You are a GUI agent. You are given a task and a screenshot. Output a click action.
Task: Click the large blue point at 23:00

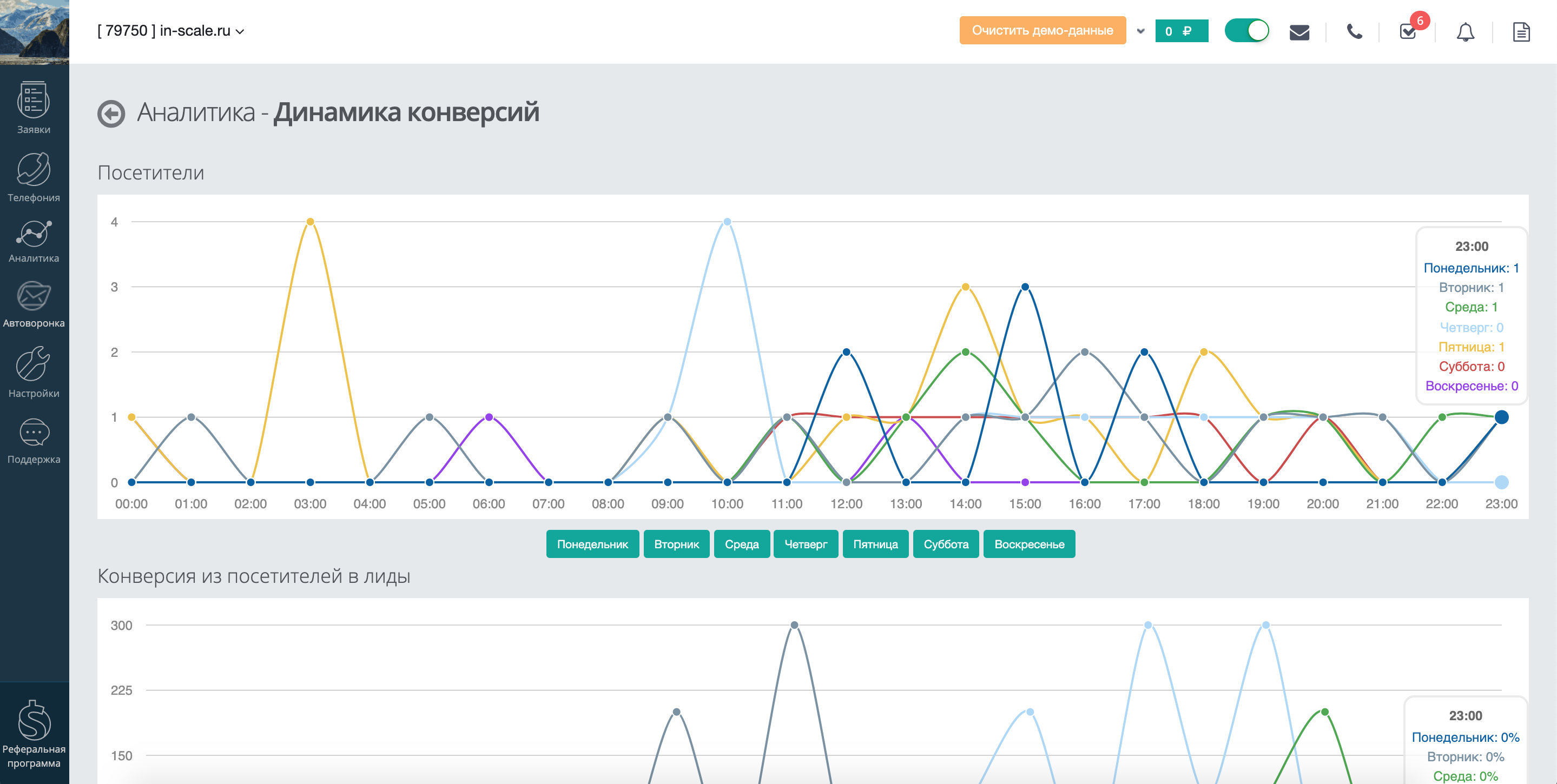tap(1501, 417)
